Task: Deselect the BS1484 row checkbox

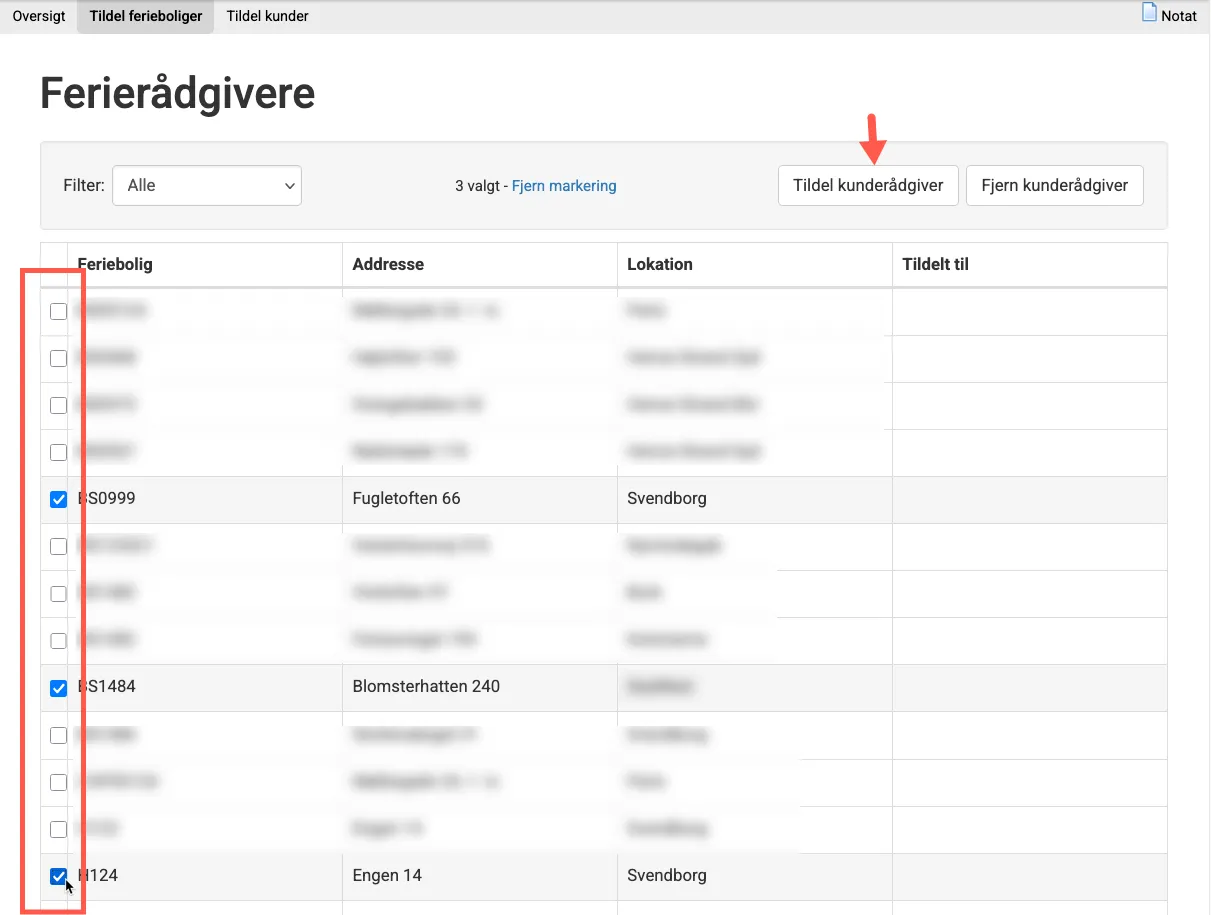Action: pos(59,688)
